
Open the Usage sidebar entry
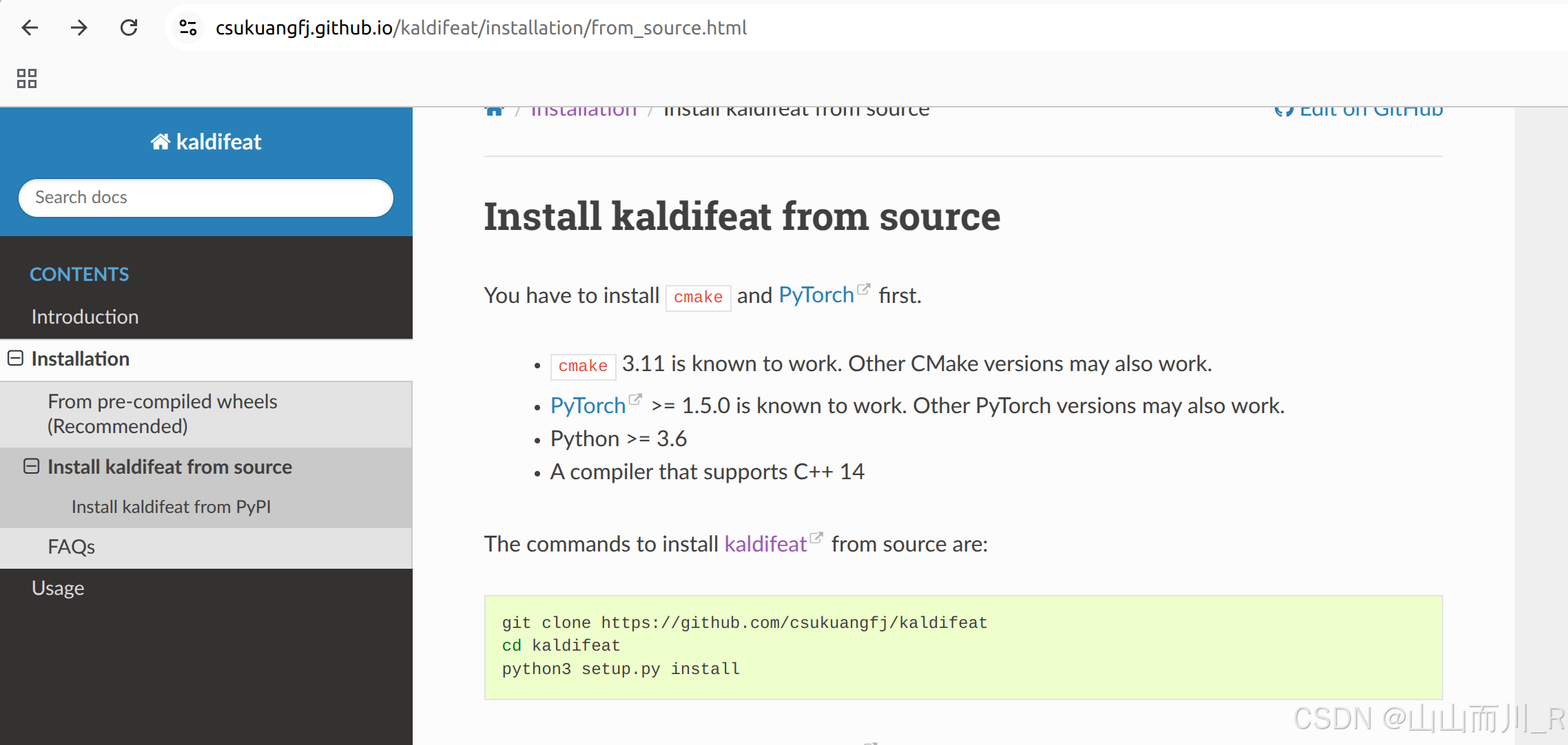click(x=58, y=588)
